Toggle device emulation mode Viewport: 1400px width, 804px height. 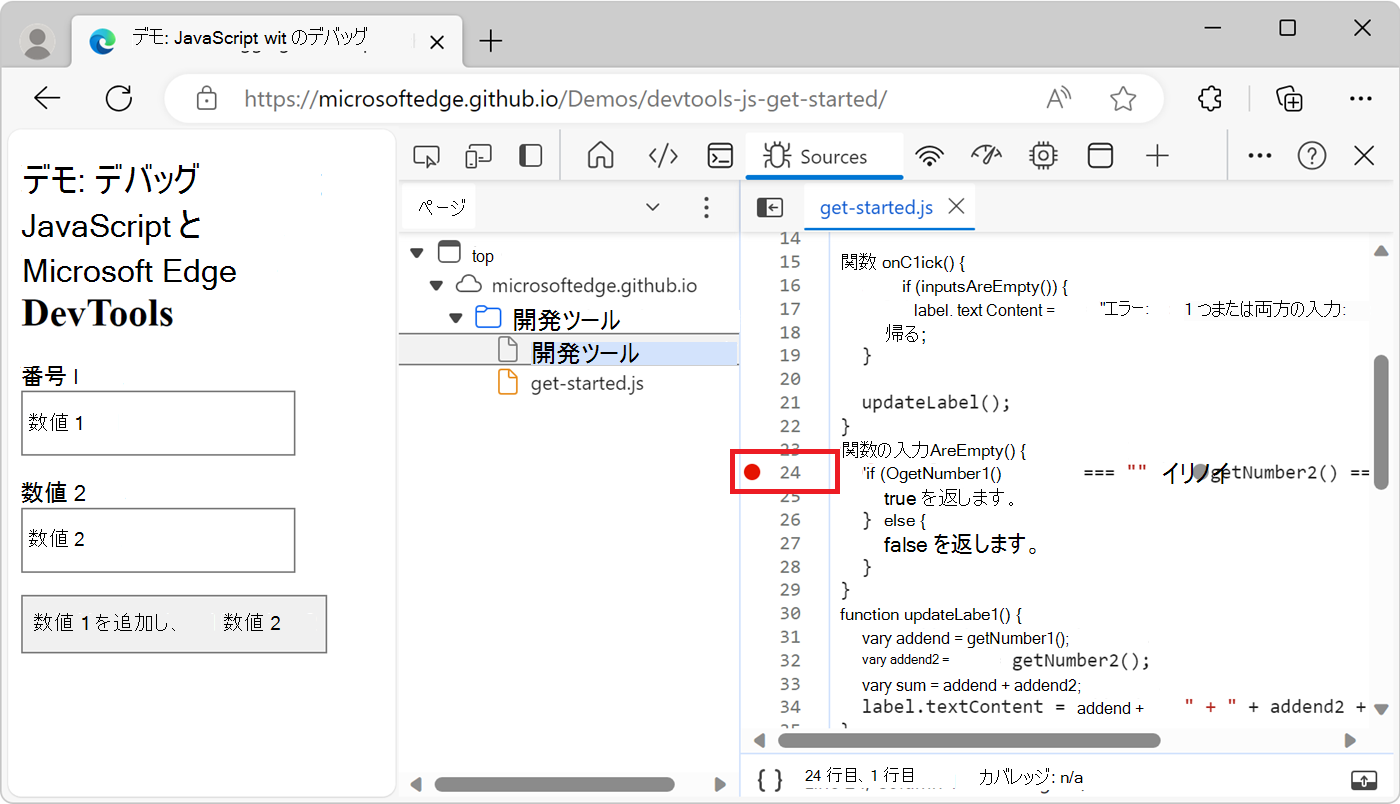click(x=478, y=155)
